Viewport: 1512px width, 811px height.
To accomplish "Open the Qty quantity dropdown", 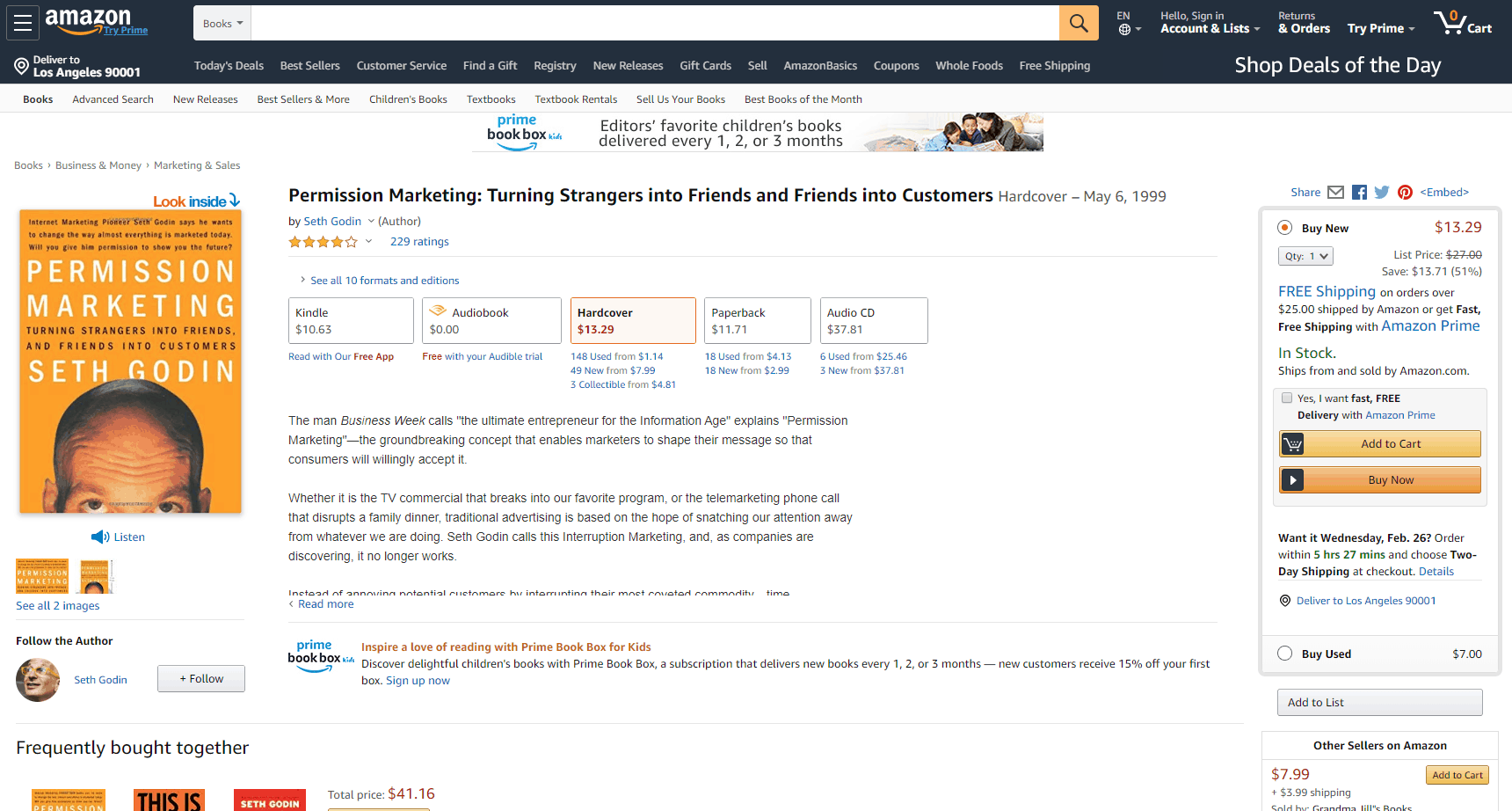I will click(1305, 256).
